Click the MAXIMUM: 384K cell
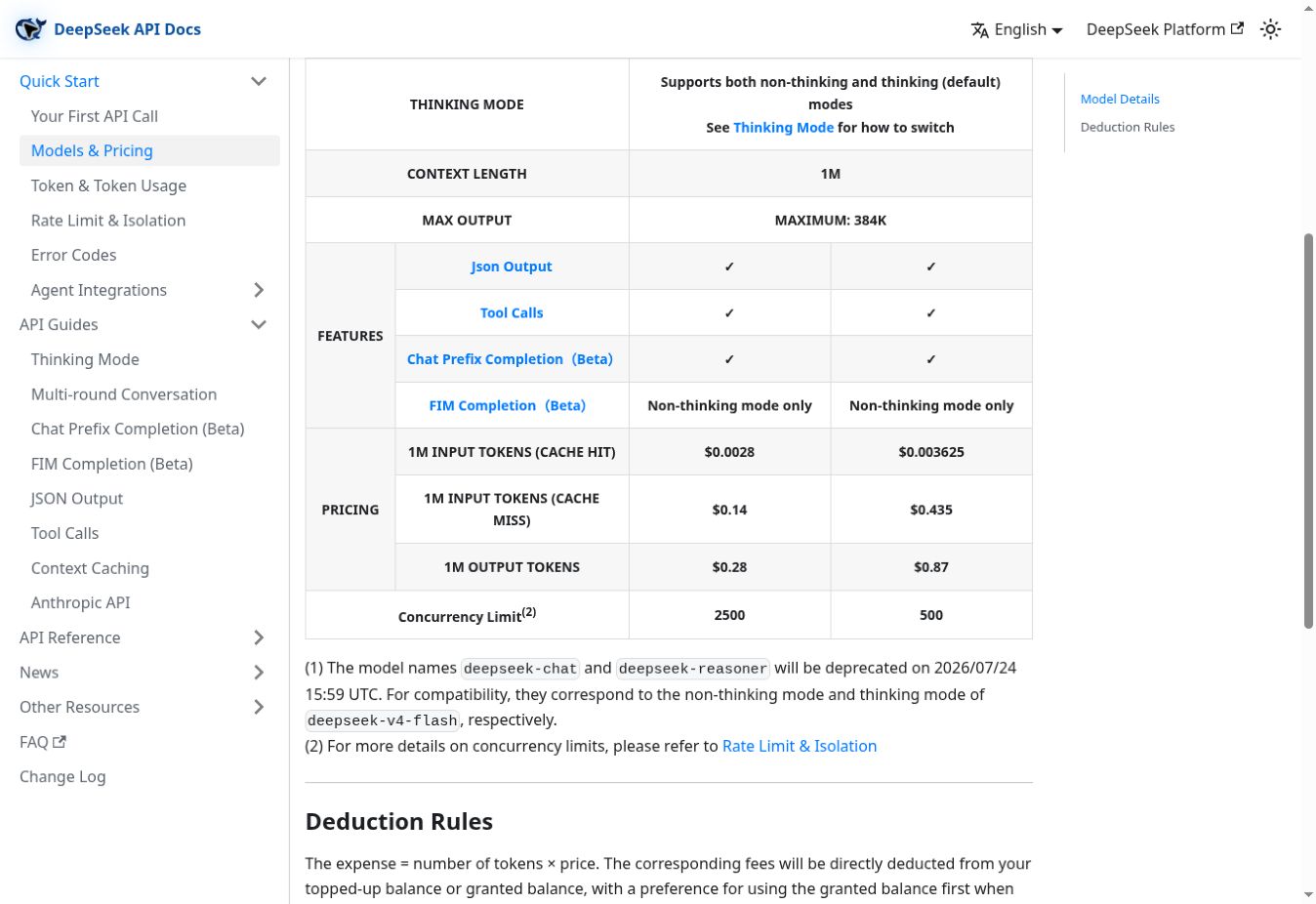Viewport: 1316px width, 904px height. click(x=831, y=221)
